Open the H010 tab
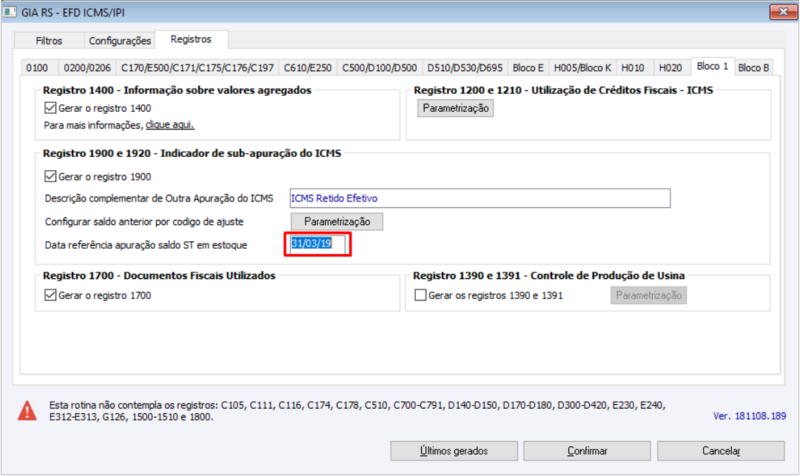The height and width of the screenshot is (476, 800). tap(633, 68)
